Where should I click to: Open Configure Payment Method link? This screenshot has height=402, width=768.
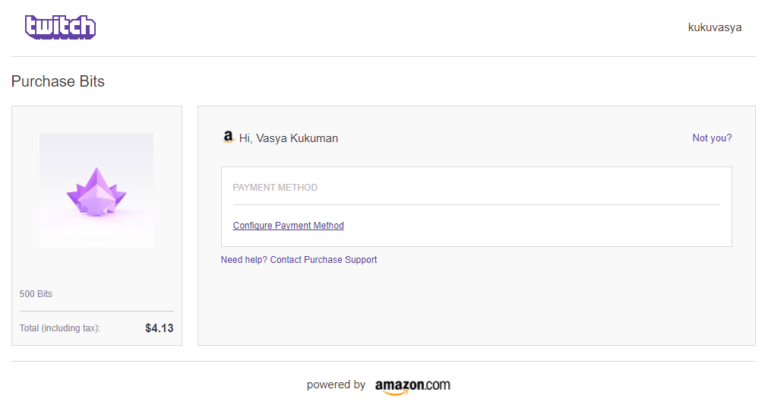288,226
